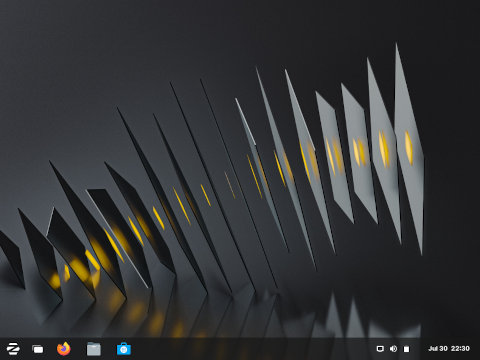
Task: Select the gray folder icon in the taskbar
Action: (94, 349)
